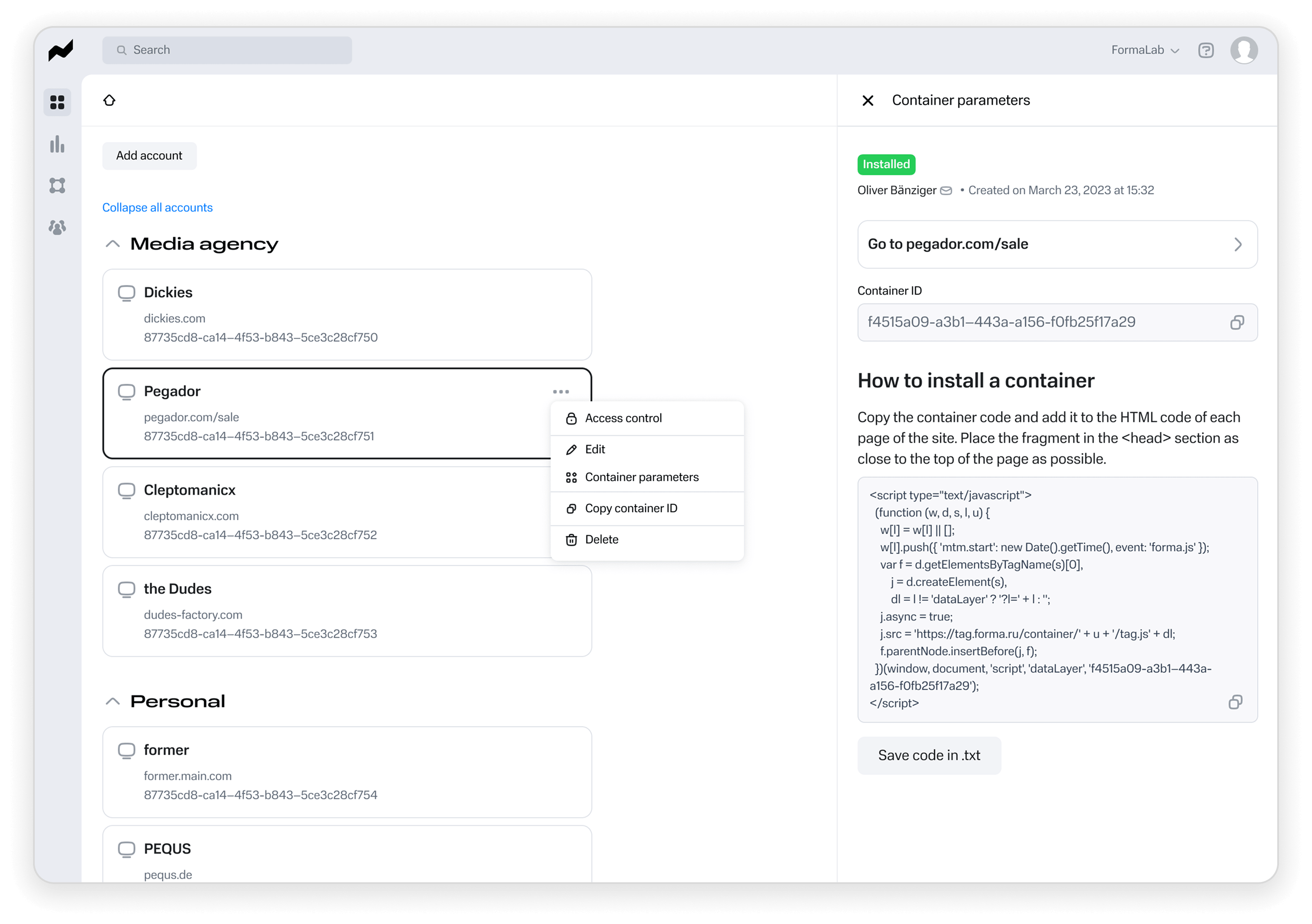
Task: Choose Edit from the context menu
Action: (x=647, y=449)
